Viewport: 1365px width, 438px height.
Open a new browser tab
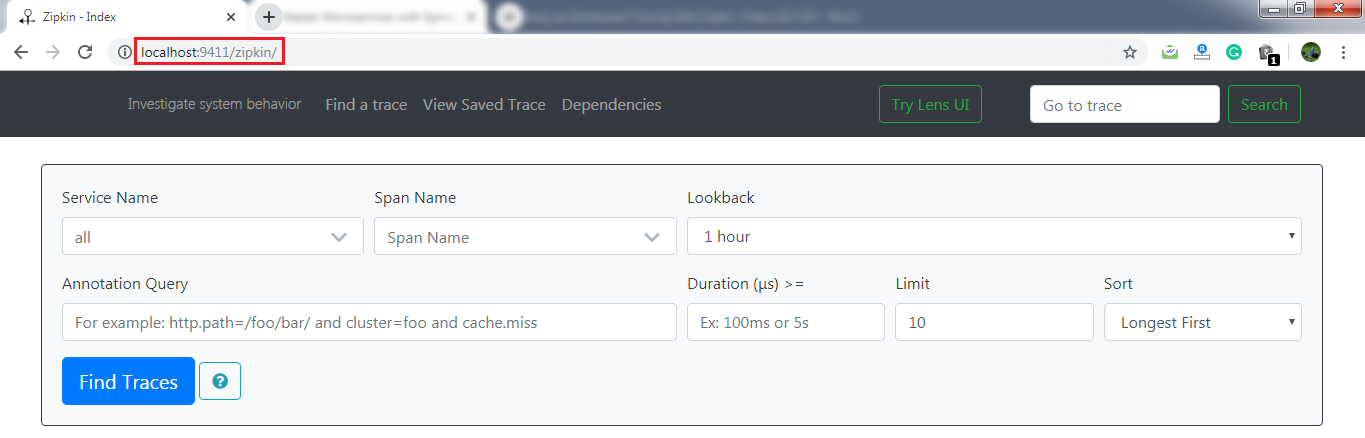click(269, 17)
